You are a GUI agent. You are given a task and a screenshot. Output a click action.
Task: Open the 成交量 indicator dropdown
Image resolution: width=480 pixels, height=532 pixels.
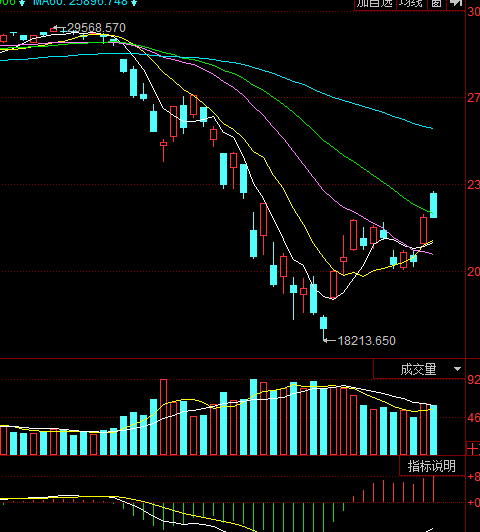(419, 369)
